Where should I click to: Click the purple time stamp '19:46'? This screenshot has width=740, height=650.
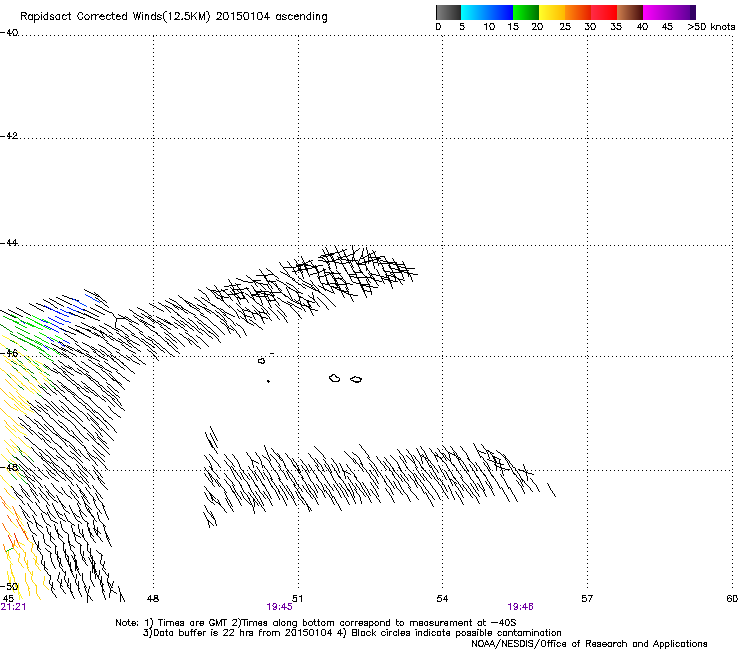[x=521, y=607]
